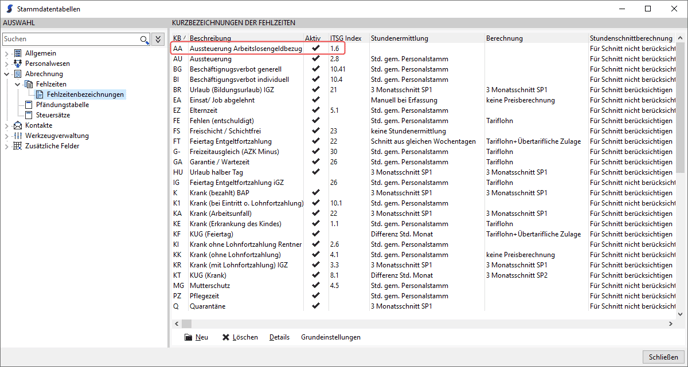Toggle Aktiv checkmark for KF KUG (Feiertag)
The height and width of the screenshot is (367, 688).
315,234
